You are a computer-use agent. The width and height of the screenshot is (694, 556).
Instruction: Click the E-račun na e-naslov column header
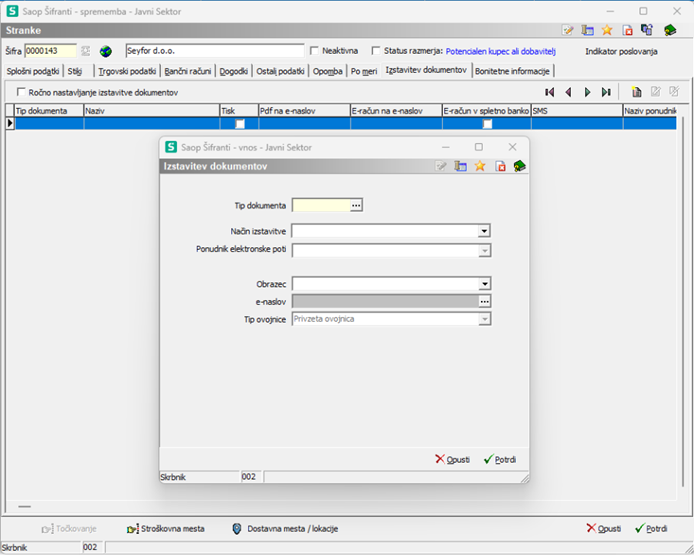coord(396,111)
